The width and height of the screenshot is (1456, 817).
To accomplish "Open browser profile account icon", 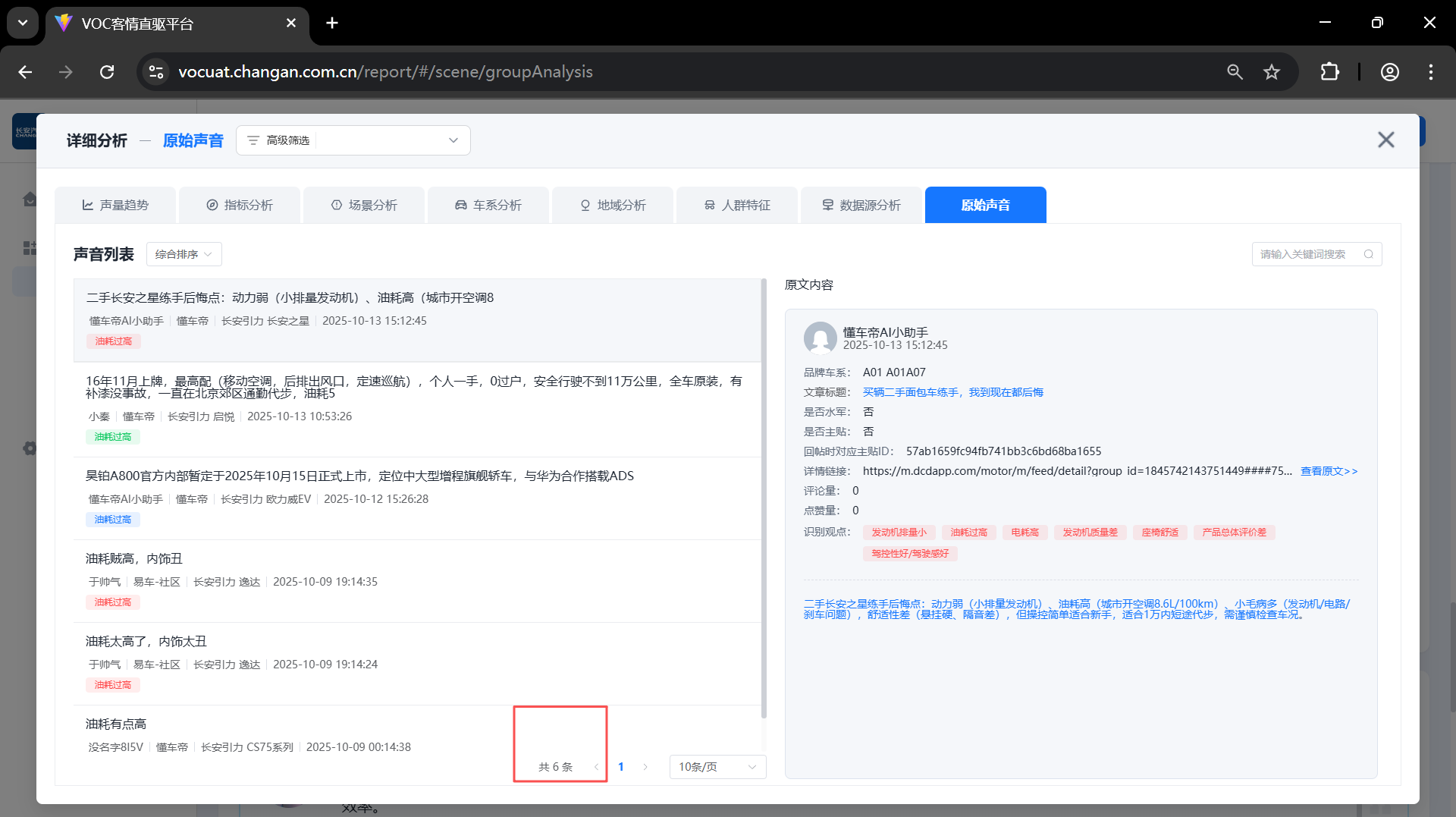I will pos(1389,72).
